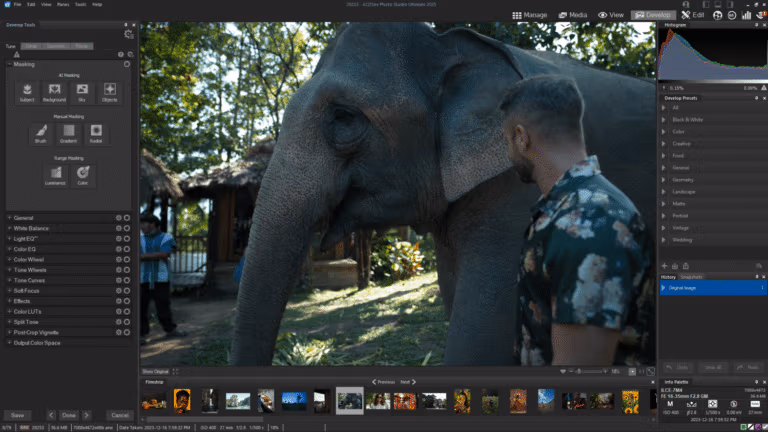The width and height of the screenshot is (768, 432).
Task: Toggle the Tone Wheels group enable circle
Action: click(127, 270)
